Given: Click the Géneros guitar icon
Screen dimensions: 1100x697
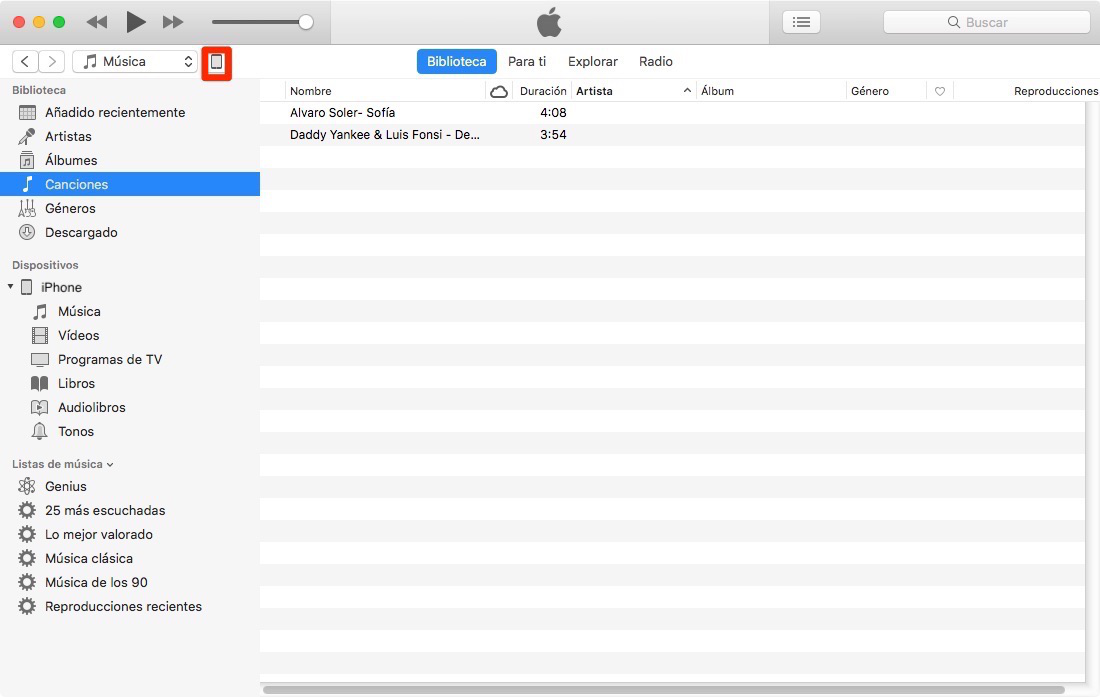Looking at the screenshot, I should click(27, 208).
